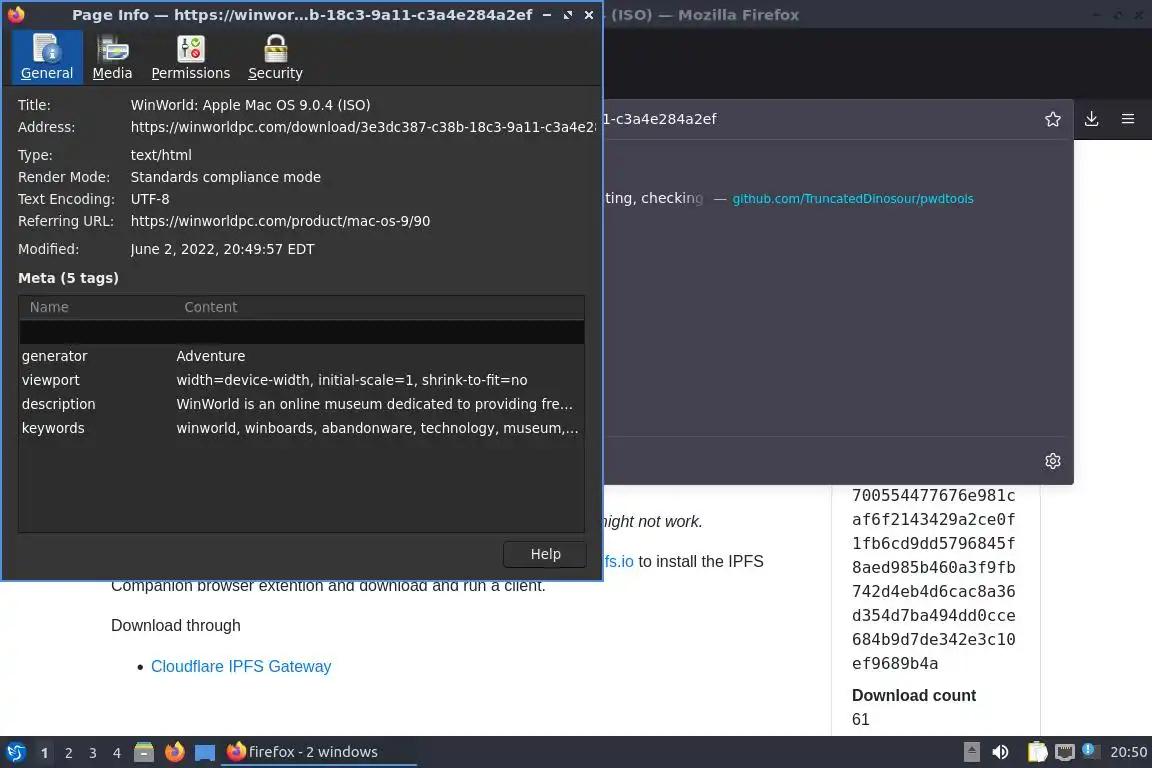Open the Security tab with lock icon

(275, 57)
